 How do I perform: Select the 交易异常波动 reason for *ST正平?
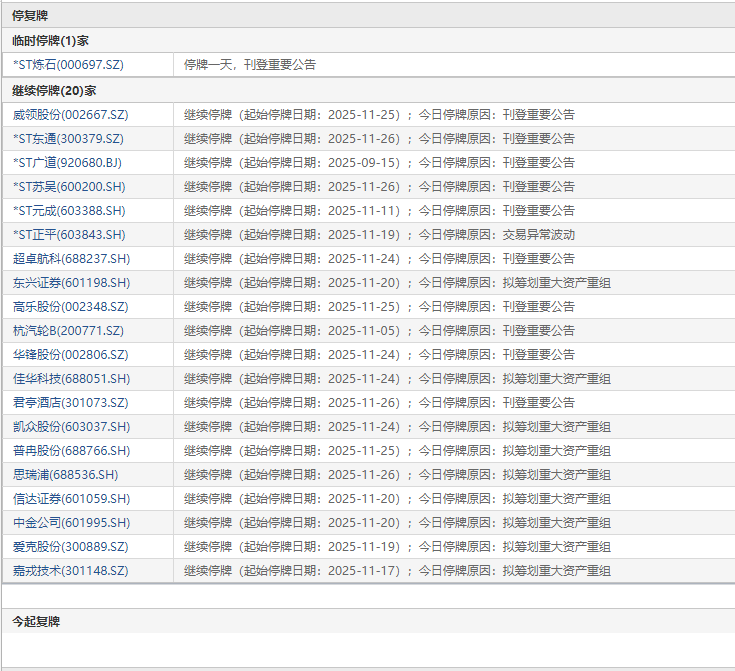[x=539, y=234]
